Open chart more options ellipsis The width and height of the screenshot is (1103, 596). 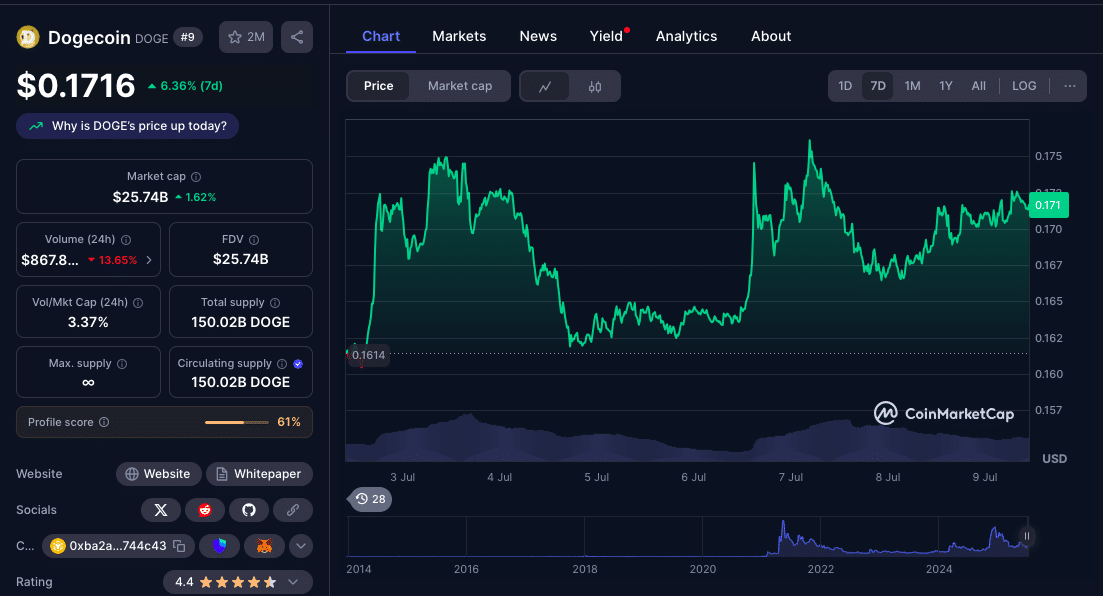[1070, 86]
